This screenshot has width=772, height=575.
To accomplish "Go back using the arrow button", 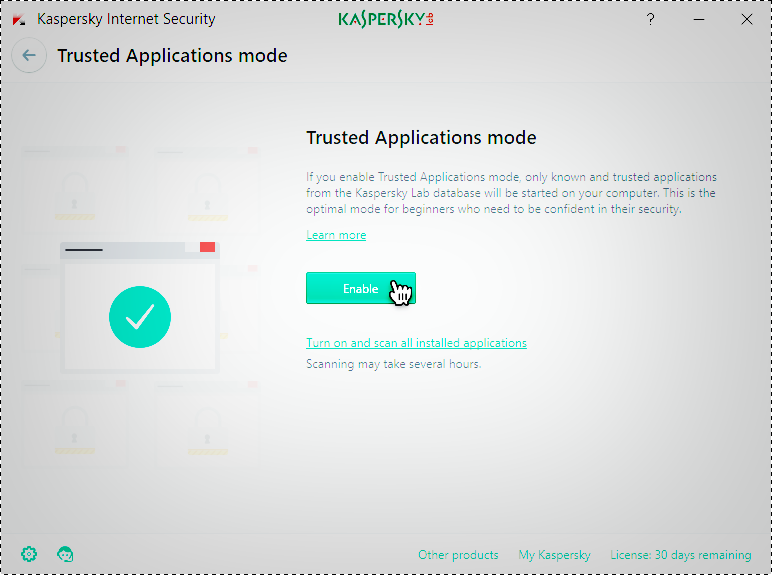I will [x=28, y=56].
